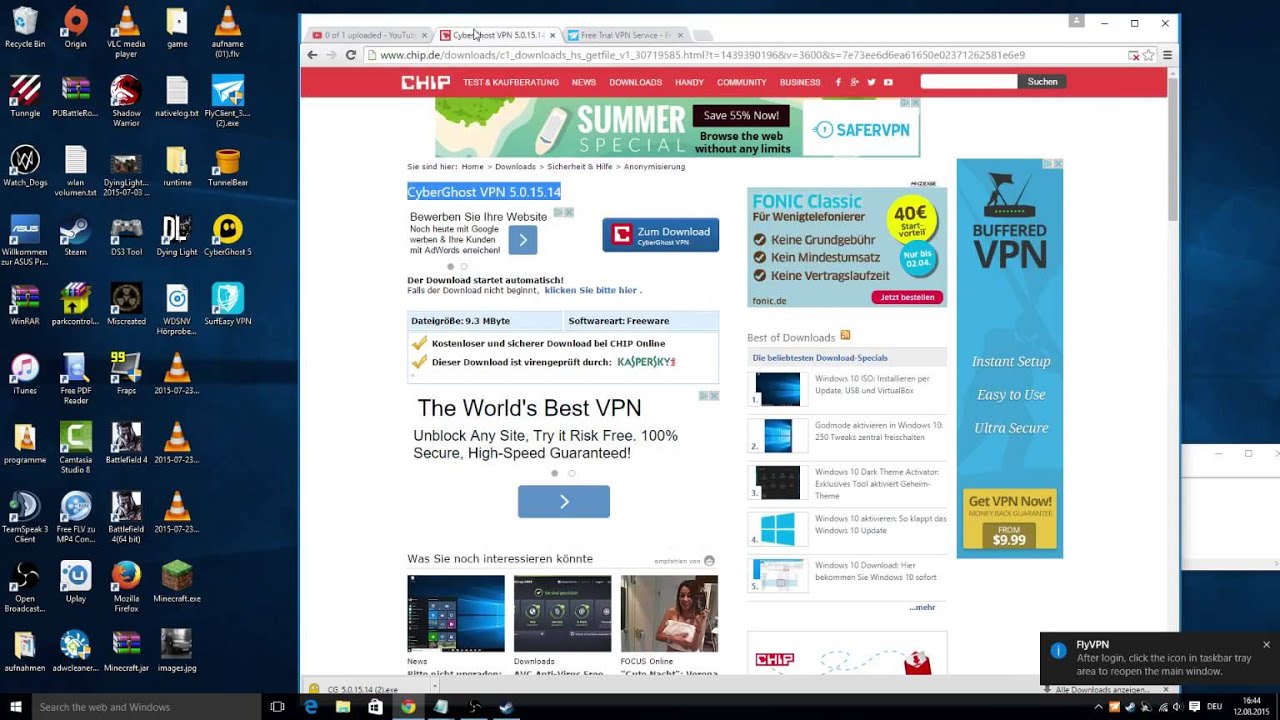Open TeamSpeak 3 Client desktop shortcut

[25, 517]
